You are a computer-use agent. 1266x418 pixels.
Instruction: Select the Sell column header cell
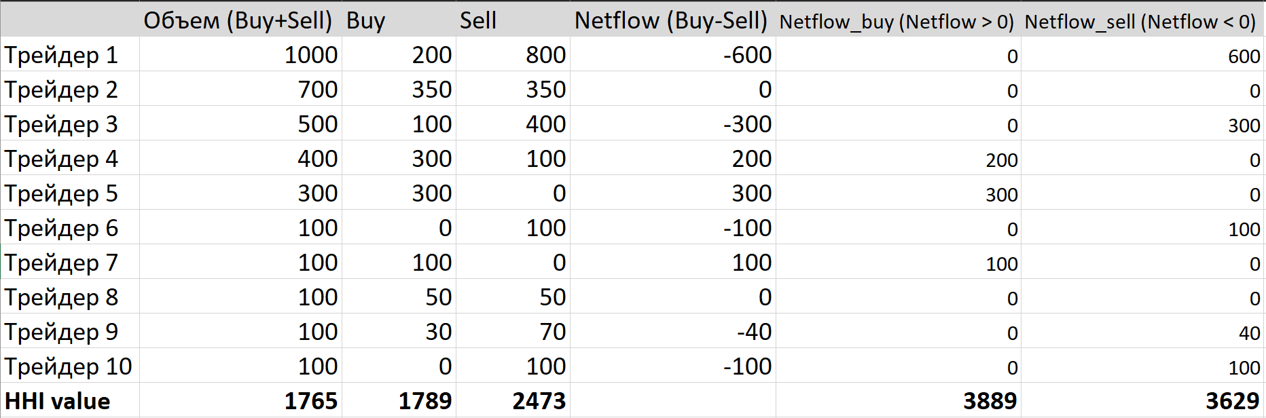(512, 20)
